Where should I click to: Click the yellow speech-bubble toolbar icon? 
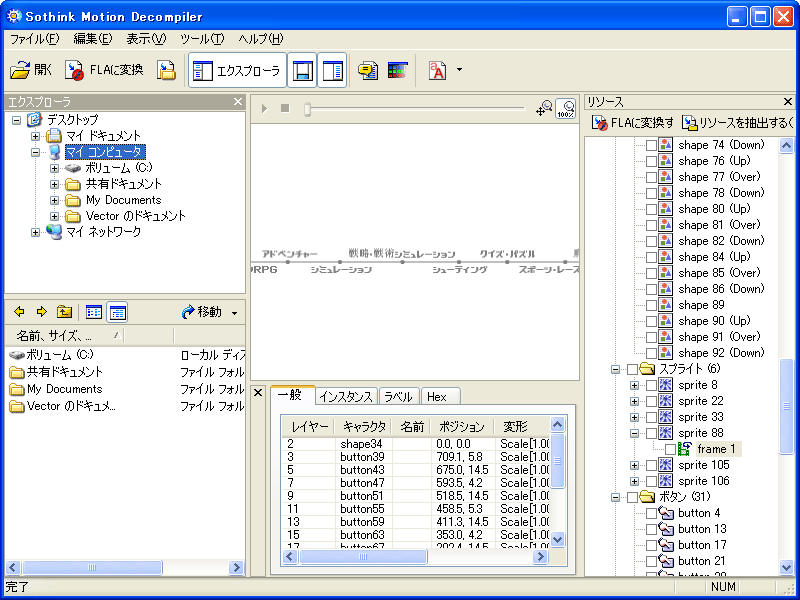point(367,70)
